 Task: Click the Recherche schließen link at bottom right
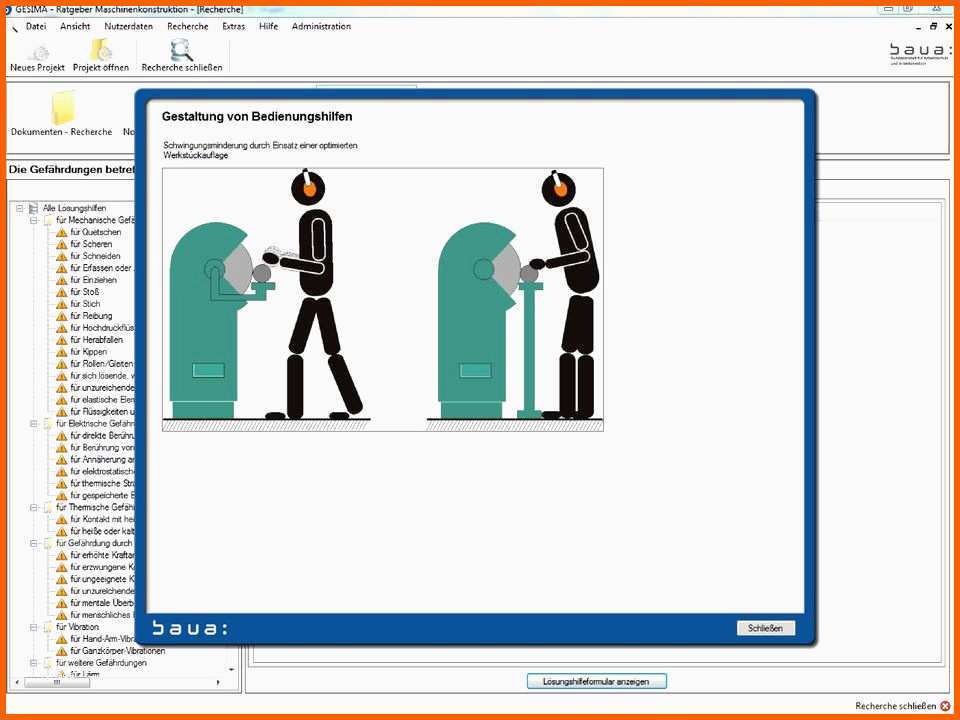(x=896, y=706)
